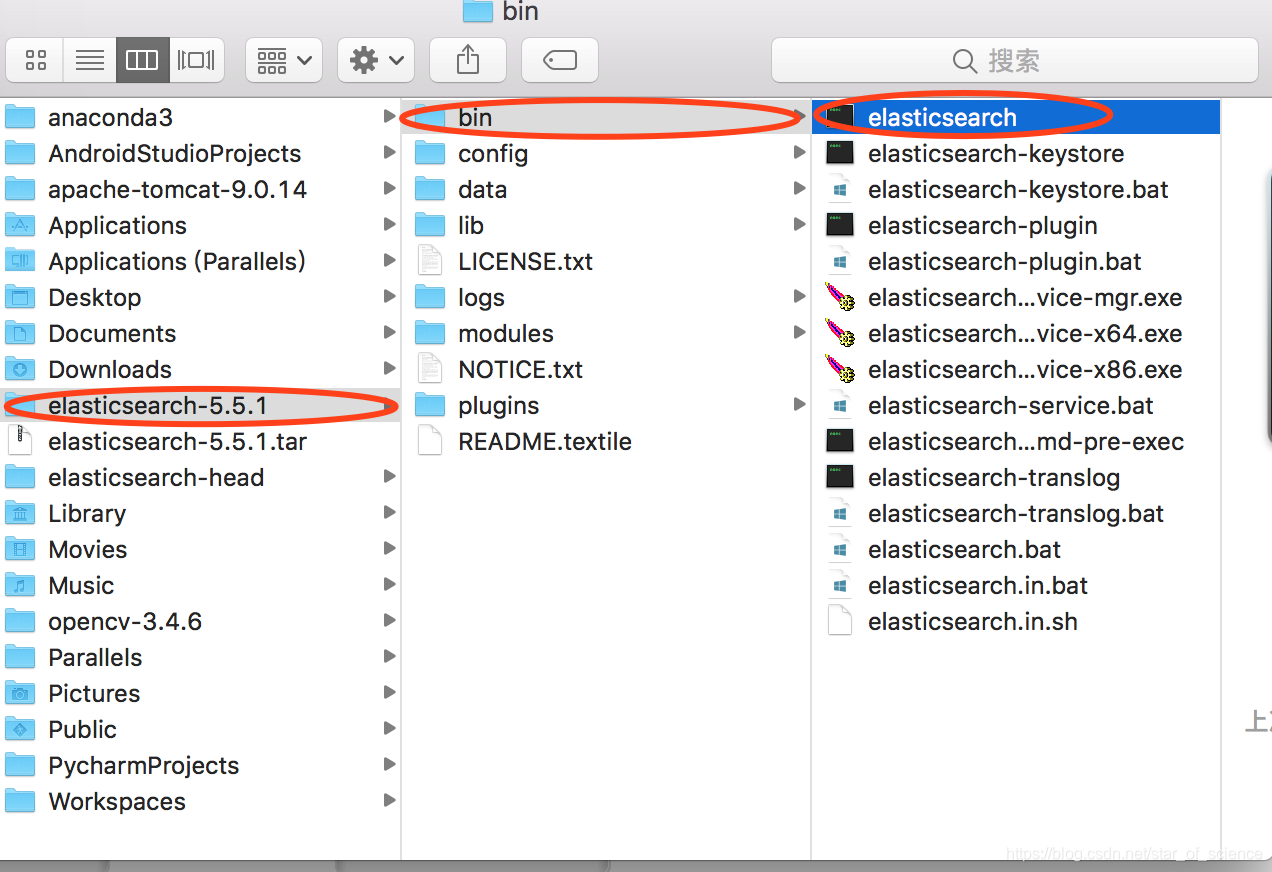Select the elasticsearch-5.5.1 folder row
Screen dimensions: 1272x872
200,406
